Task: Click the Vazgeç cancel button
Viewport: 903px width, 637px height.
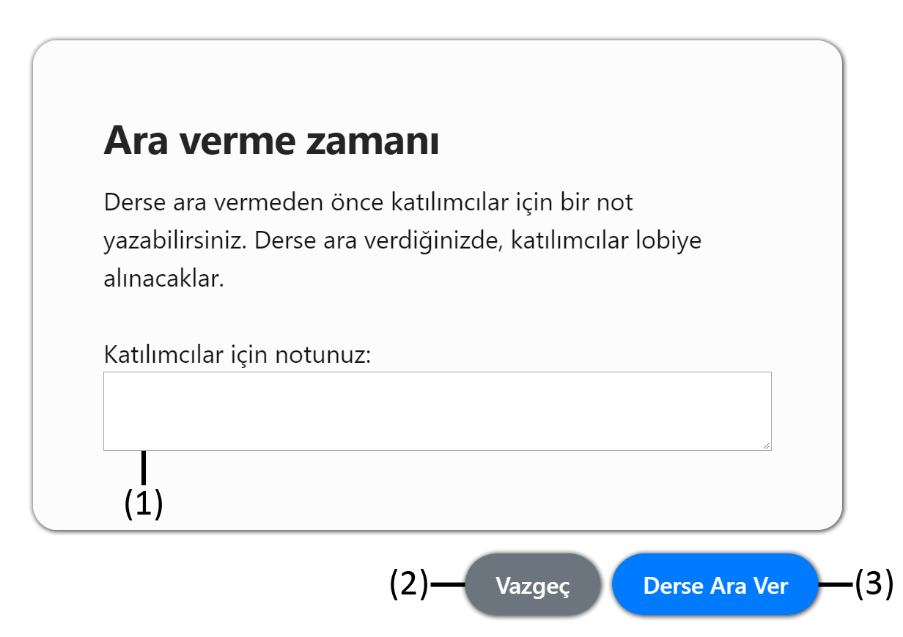Action: pyautogui.click(x=533, y=585)
